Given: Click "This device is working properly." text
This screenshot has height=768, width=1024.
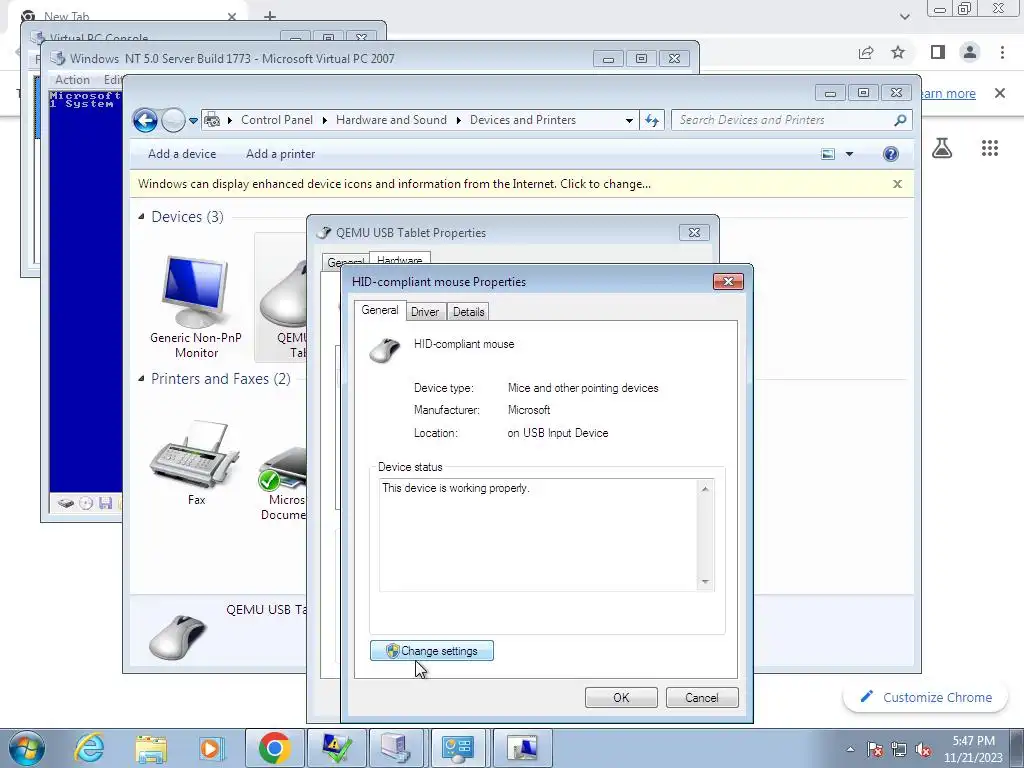Looking at the screenshot, I should [456, 488].
